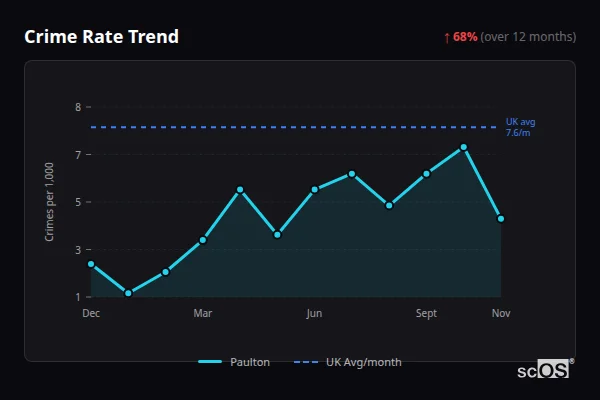Click the "UK avg 7.6/m" label
This screenshot has width=600, height=400.
(x=520, y=127)
